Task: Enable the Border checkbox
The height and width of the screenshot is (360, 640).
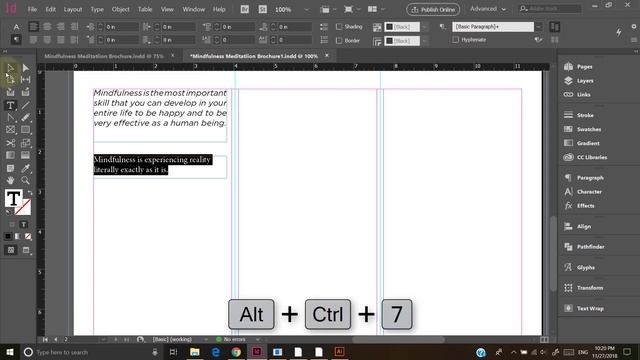Action: (339, 40)
